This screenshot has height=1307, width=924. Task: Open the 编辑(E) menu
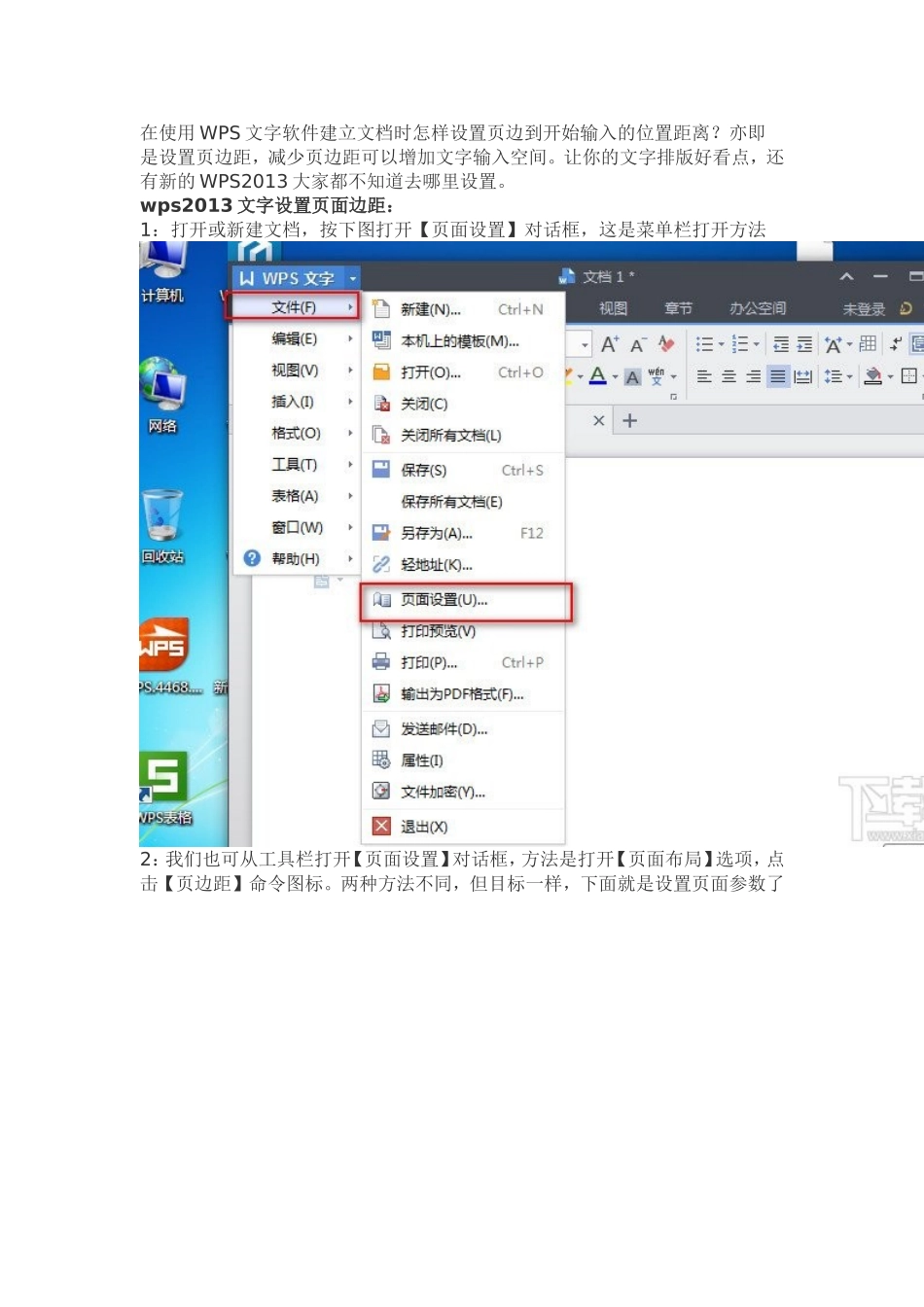click(x=295, y=338)
